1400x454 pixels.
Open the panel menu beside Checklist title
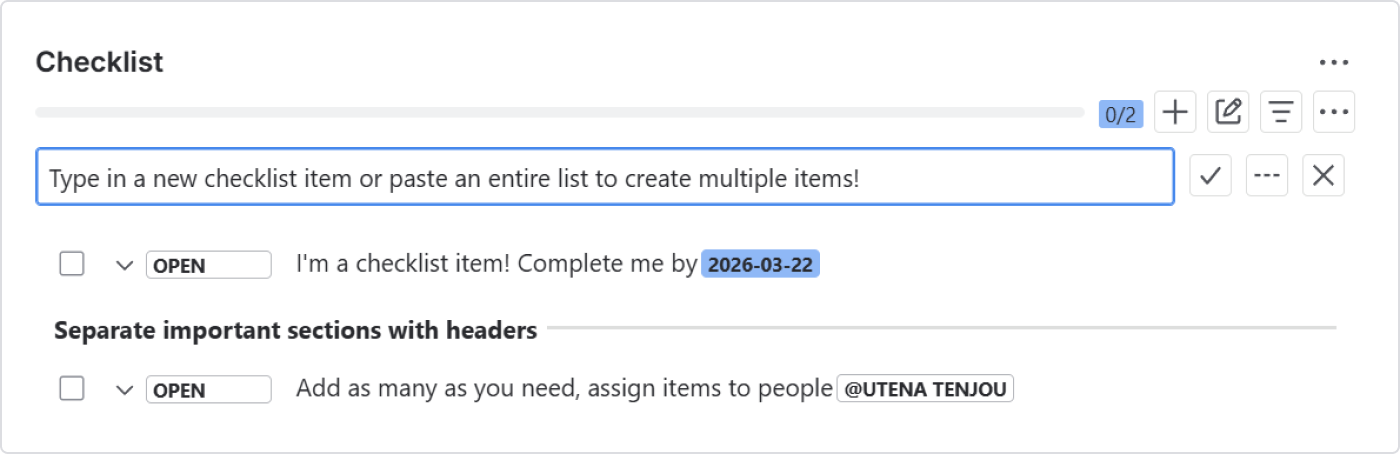pos(1334,63)
